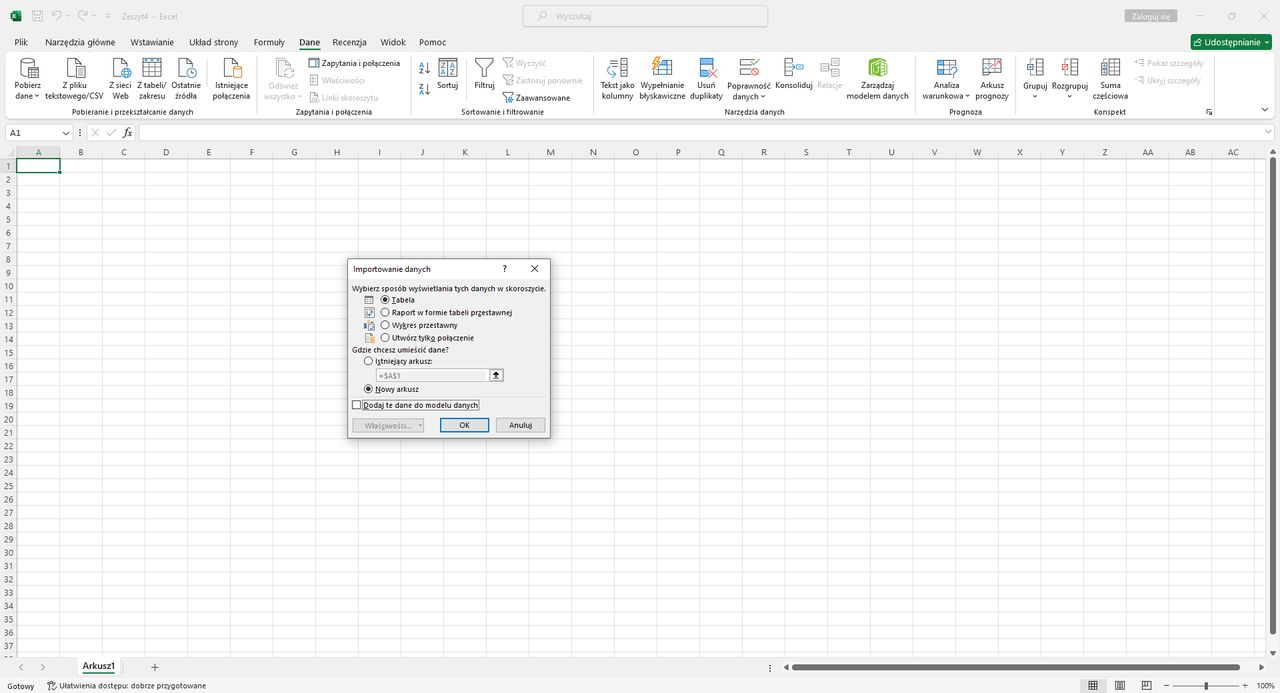This screenshot has height=693, width=1280.
Task: Open the Wstawianie ribbon tab
Action: (x=152, y=43)
